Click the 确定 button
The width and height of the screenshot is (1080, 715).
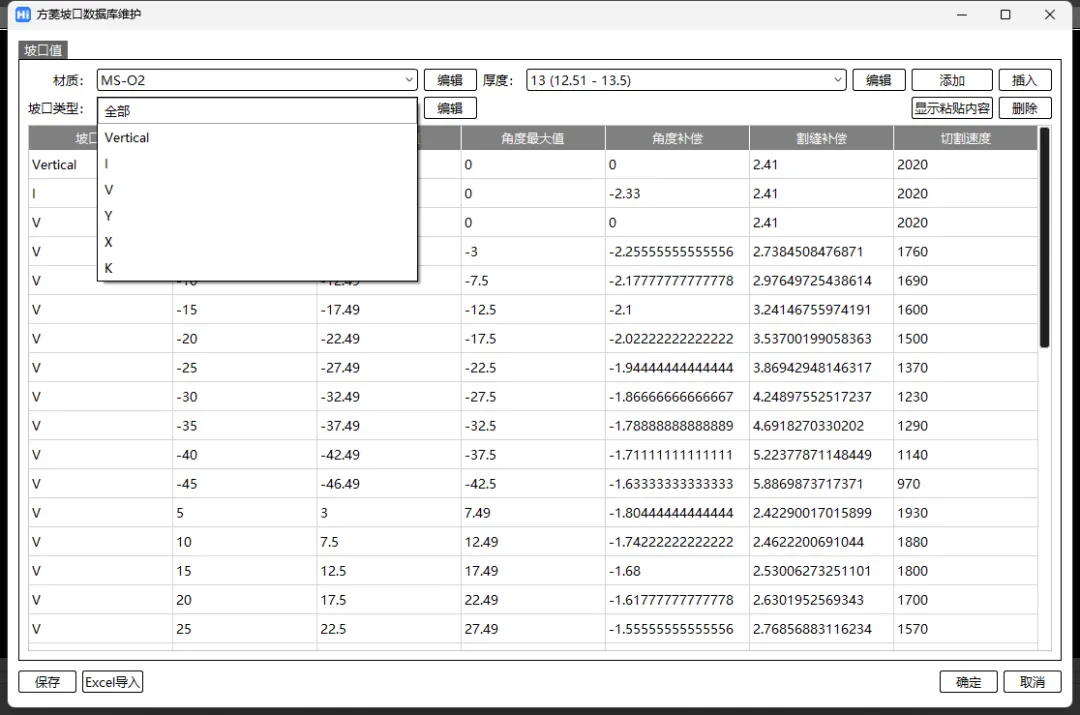[x=968, y=682]
